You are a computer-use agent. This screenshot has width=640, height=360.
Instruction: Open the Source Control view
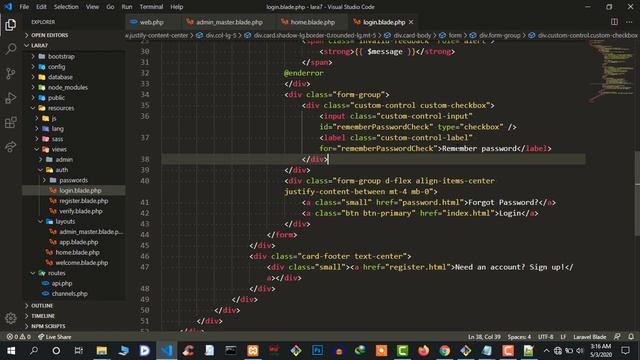(11, 73)
